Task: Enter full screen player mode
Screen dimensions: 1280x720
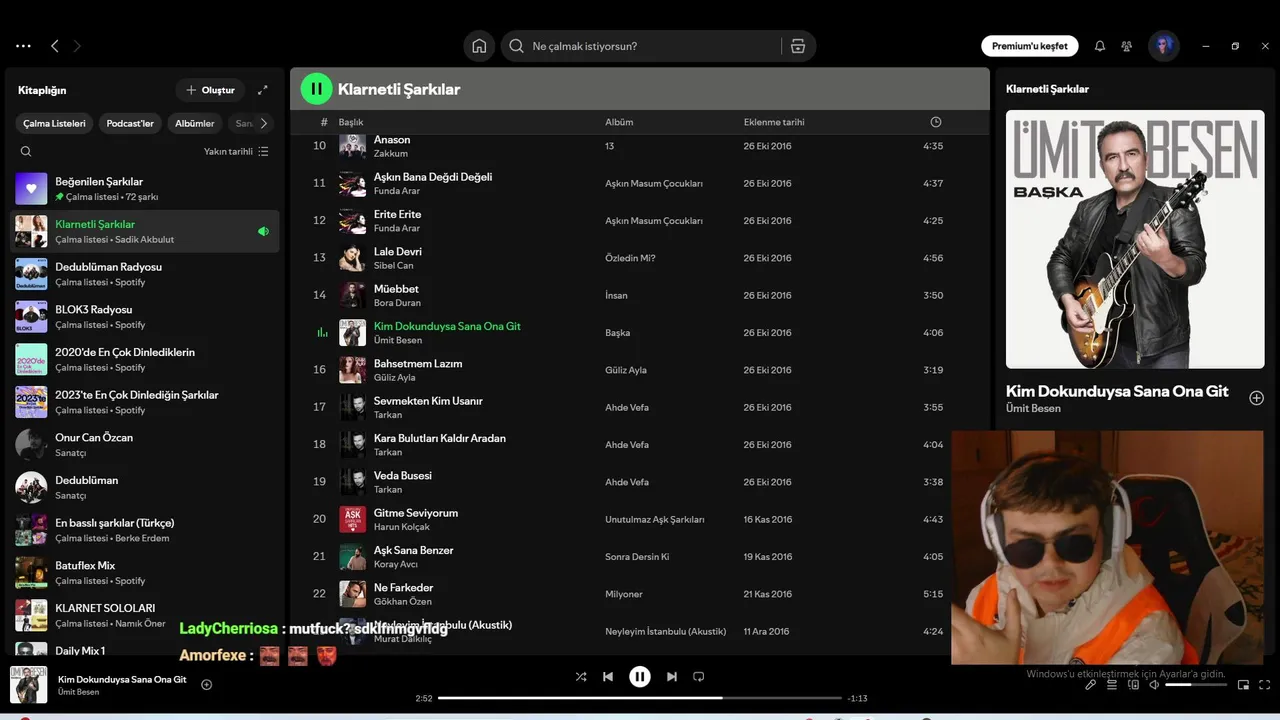Action: (1265, 685)
